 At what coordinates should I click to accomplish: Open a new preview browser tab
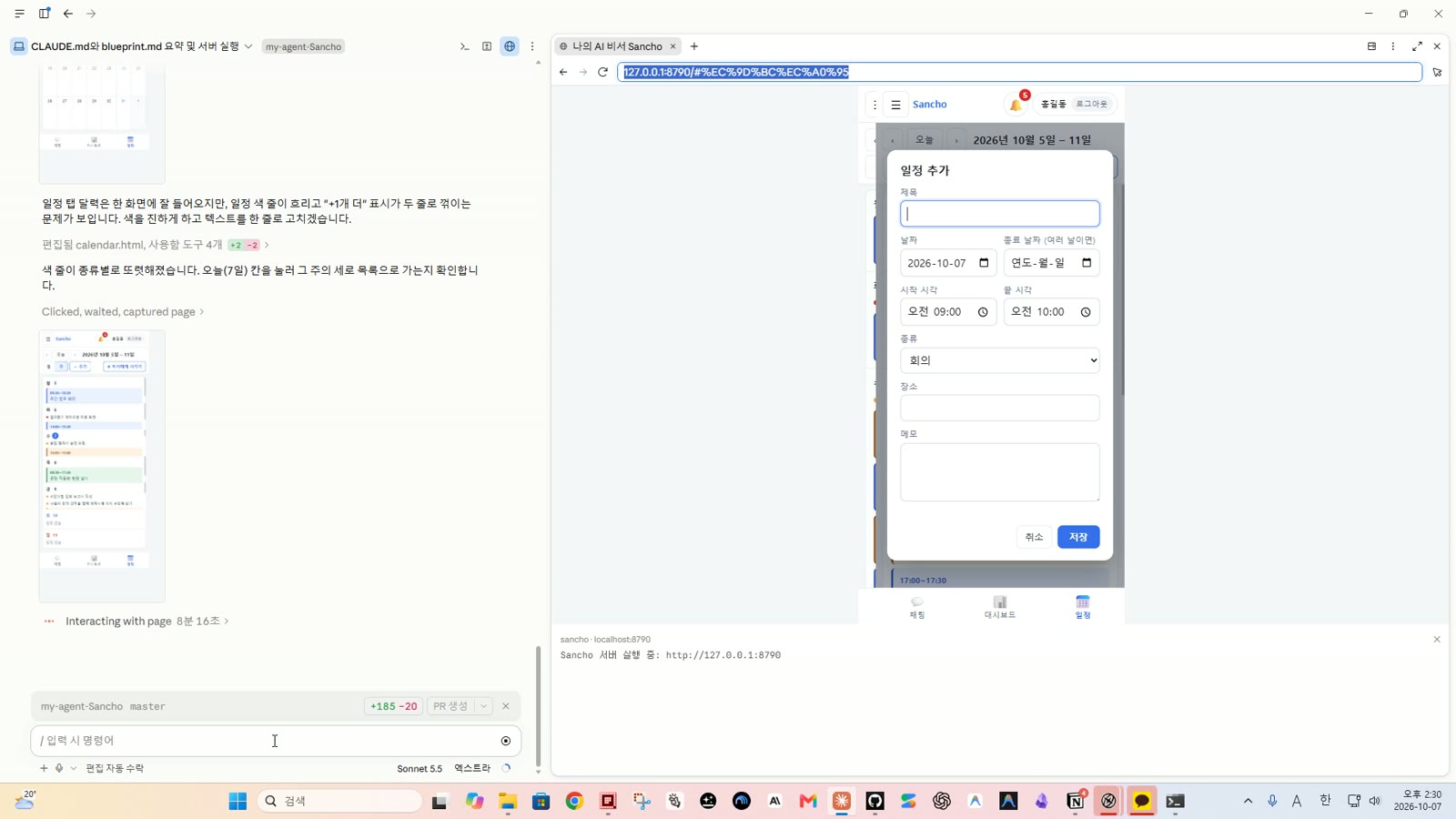pos(694,46)
